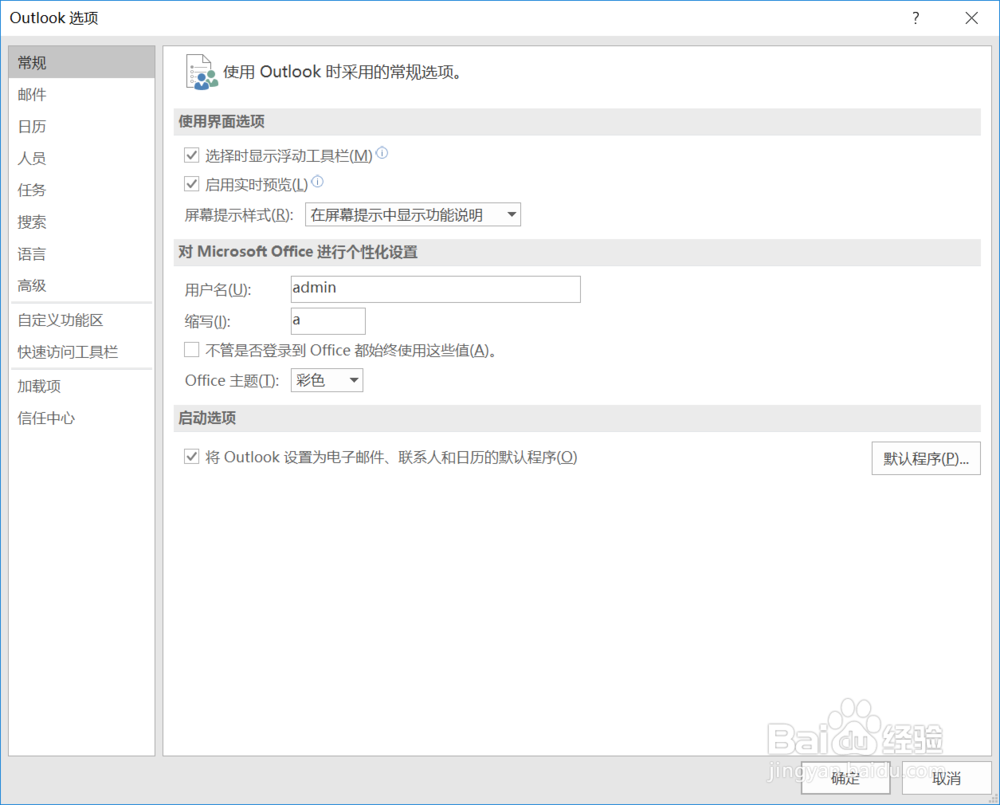
Task: Open the Office 主题 dropdown
Action: click(x=327, y=380)
